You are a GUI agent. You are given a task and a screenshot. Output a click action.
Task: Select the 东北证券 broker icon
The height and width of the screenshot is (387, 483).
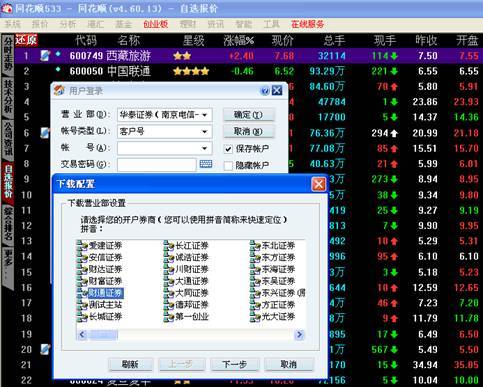click(x=255, y=246)
